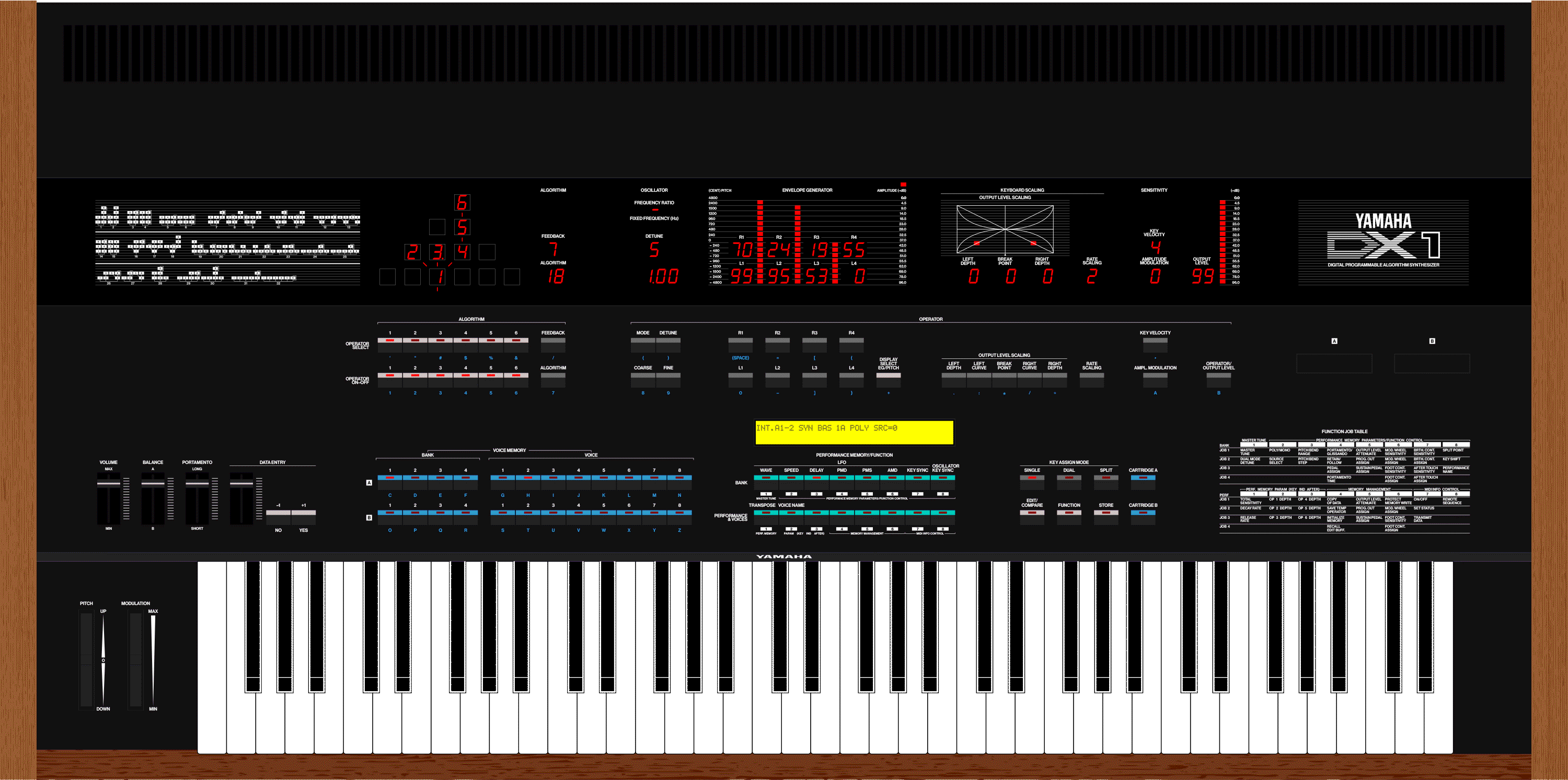The width and height of the screenshot is (1568, 780).
Task: Select envelope rate R1 button
Action: [740, 344]
